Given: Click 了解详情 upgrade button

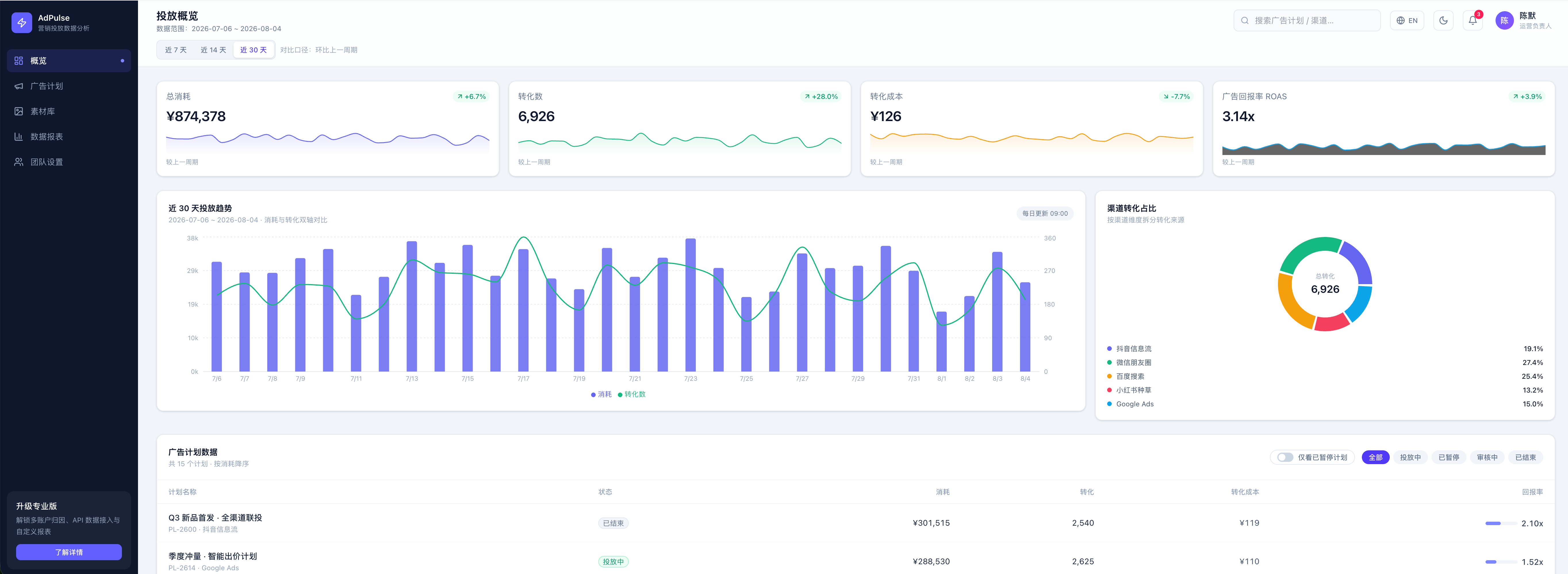Looking at the screenshot, I should point(69,552).
